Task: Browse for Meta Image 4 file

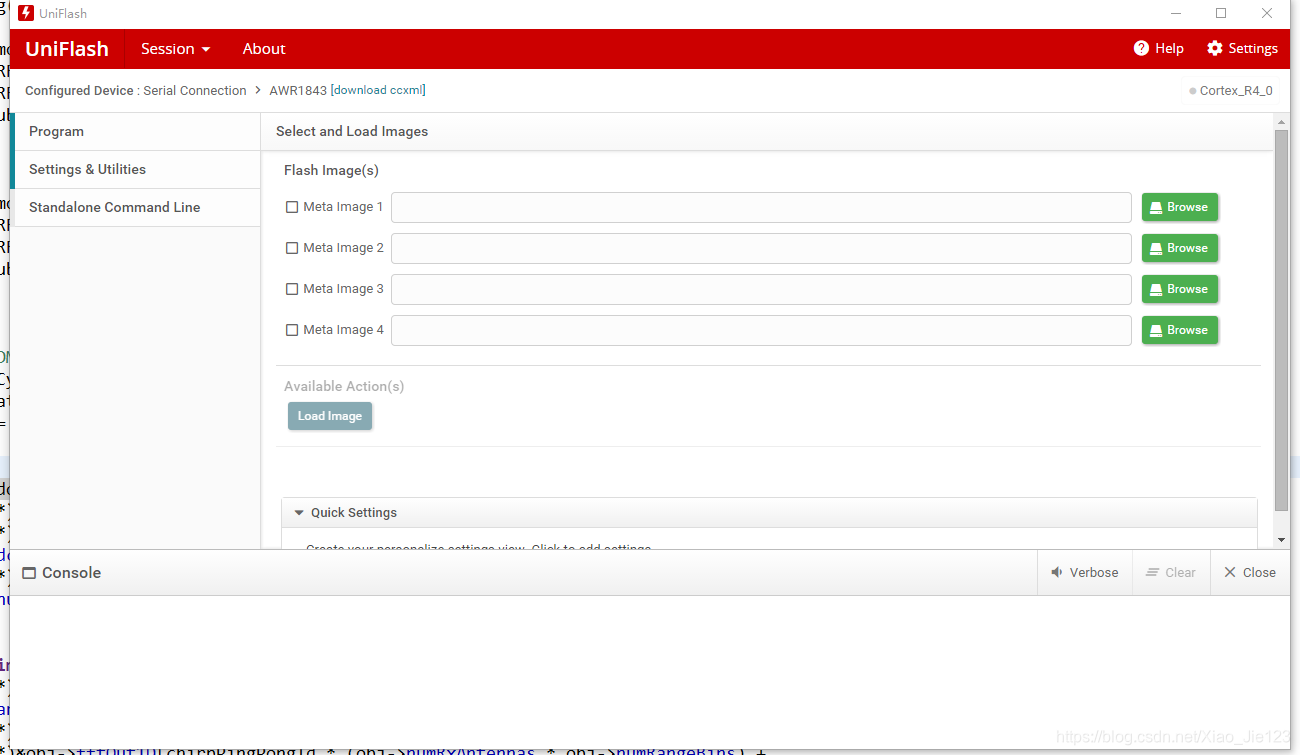Action: [x=1180, y=330]
